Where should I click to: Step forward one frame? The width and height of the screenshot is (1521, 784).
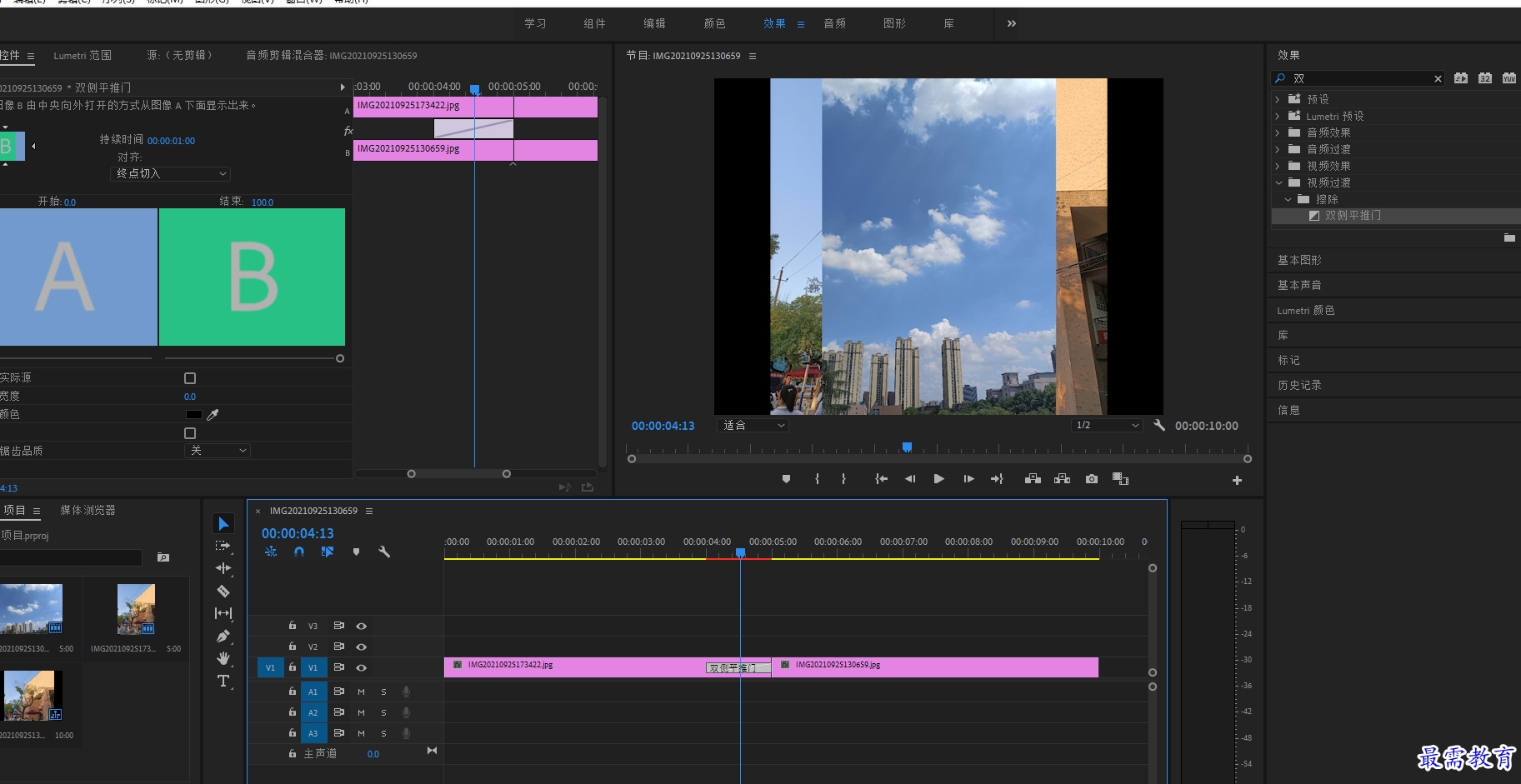pos(968,479)
